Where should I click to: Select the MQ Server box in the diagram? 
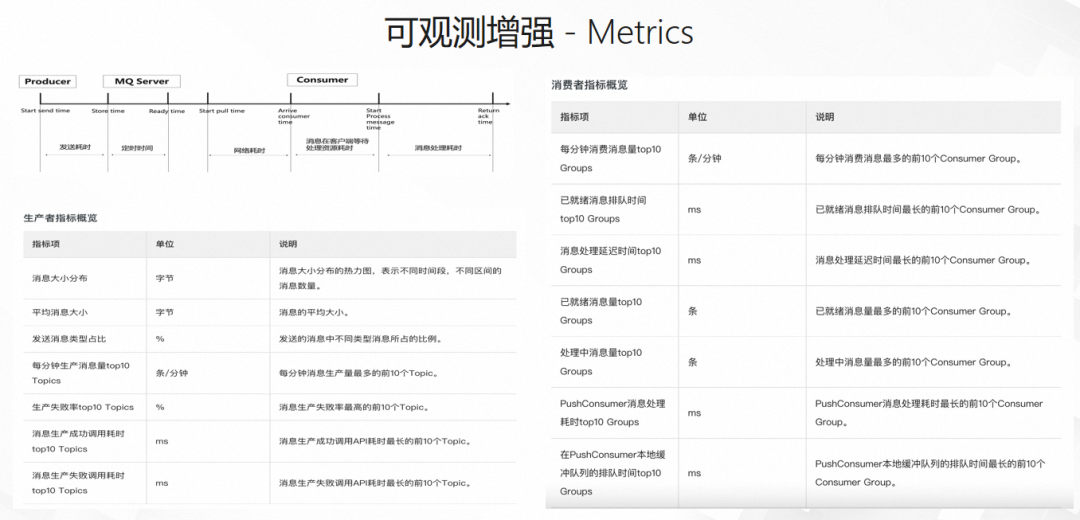(142, 81)
